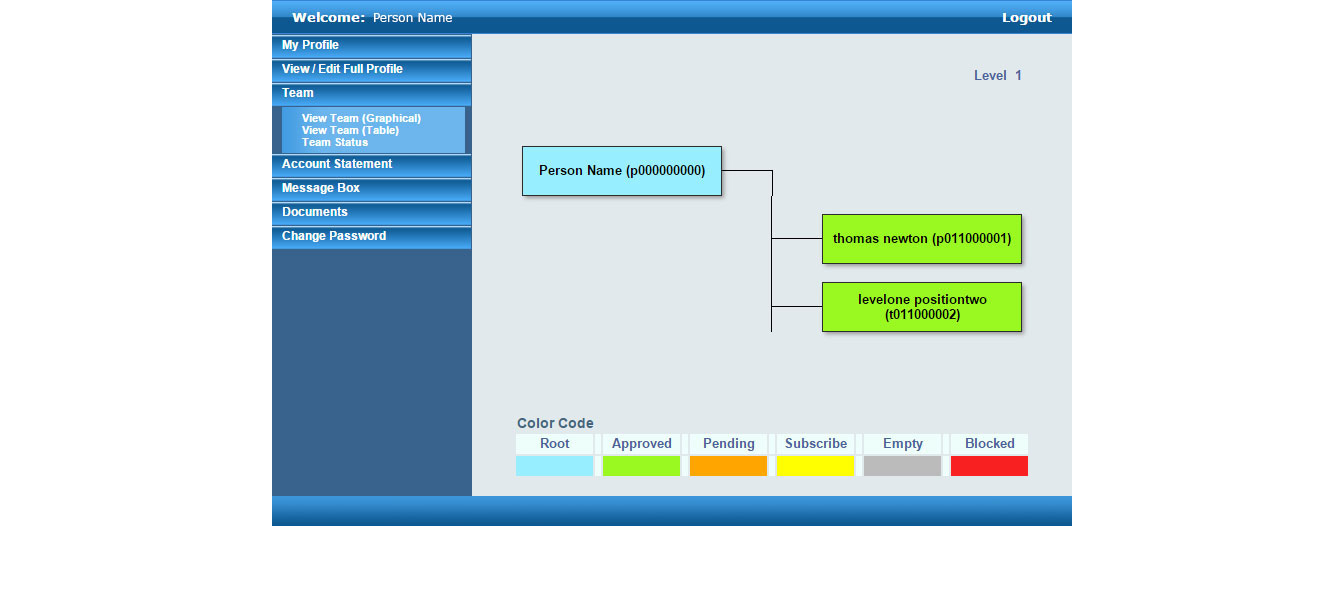This screenshot has width=1343, height=614.
Task: Open View Team (Graphical)
Action: pyautogui.click(x=361, y=117)
